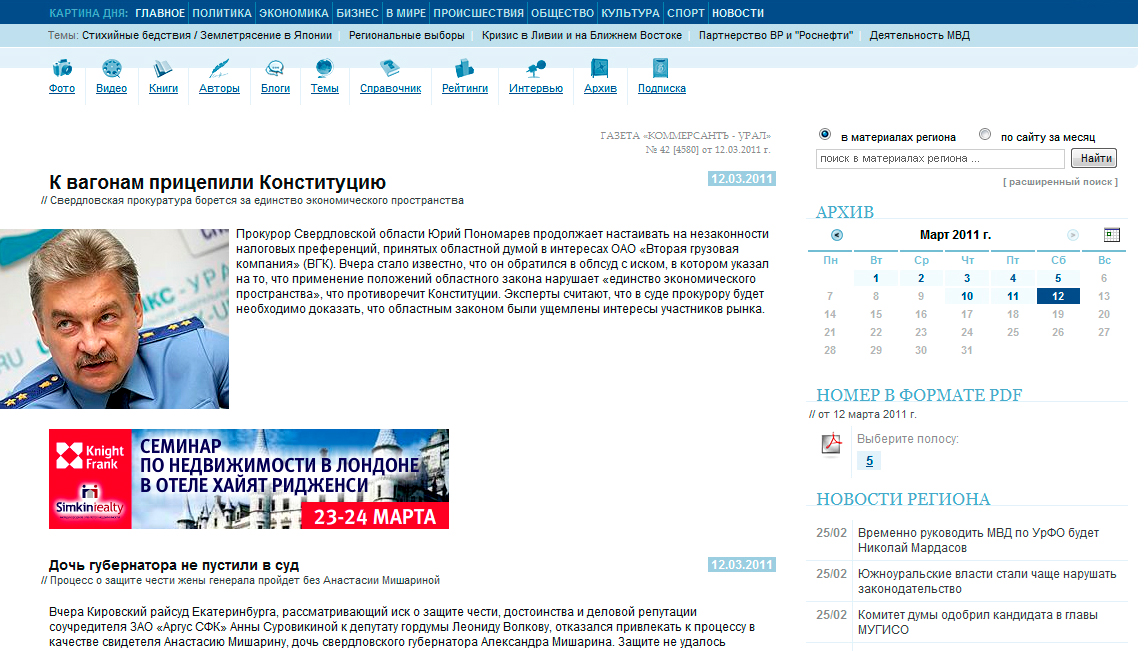Viewport: 1144px width, 651px height.
Task: Select March 2 in archive calendar
Action: 921,278
